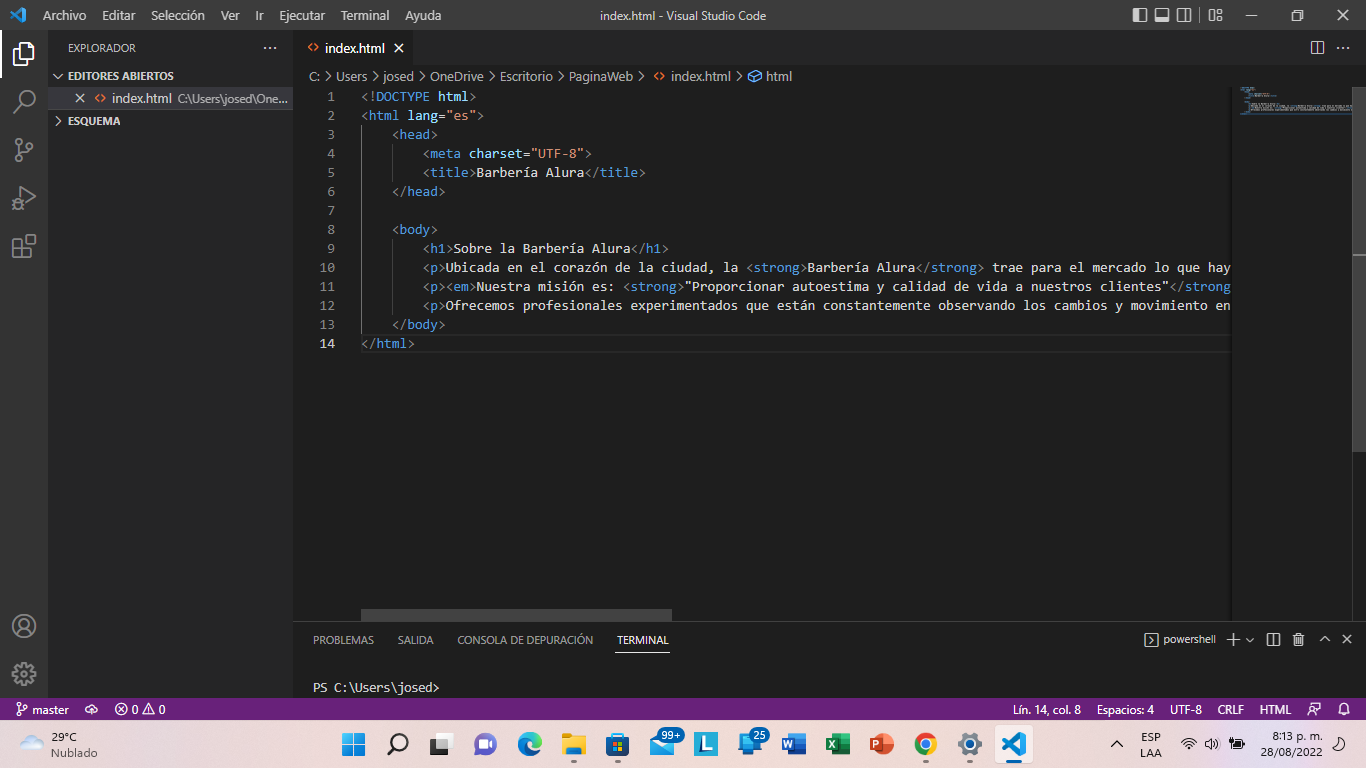Open editor more actions ellipsis
The width and height of the screenshot is (1366, 768).
click(x=1343, y=48)
